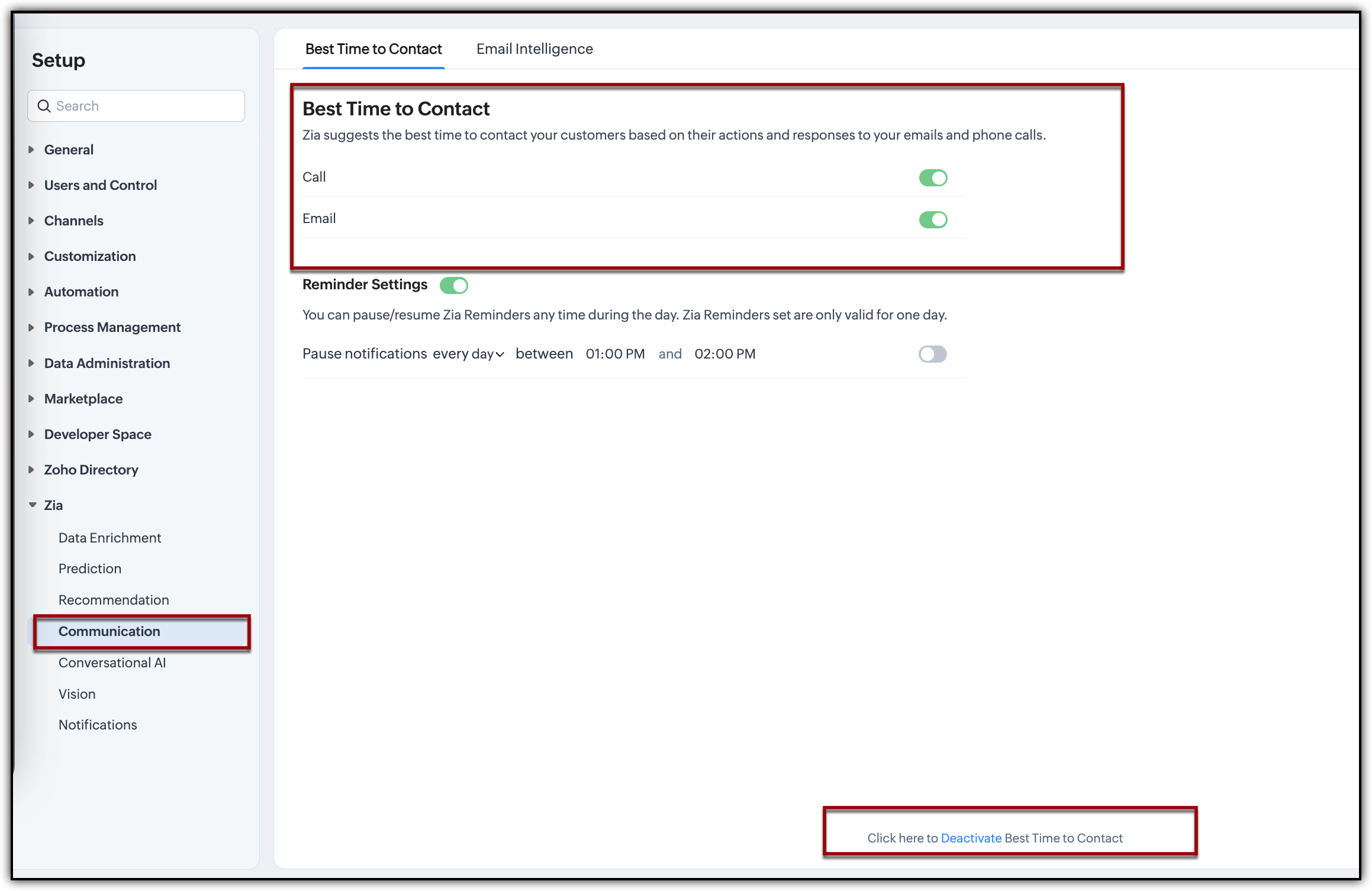
Task: Open Vision under Zia
Action: 77,694
